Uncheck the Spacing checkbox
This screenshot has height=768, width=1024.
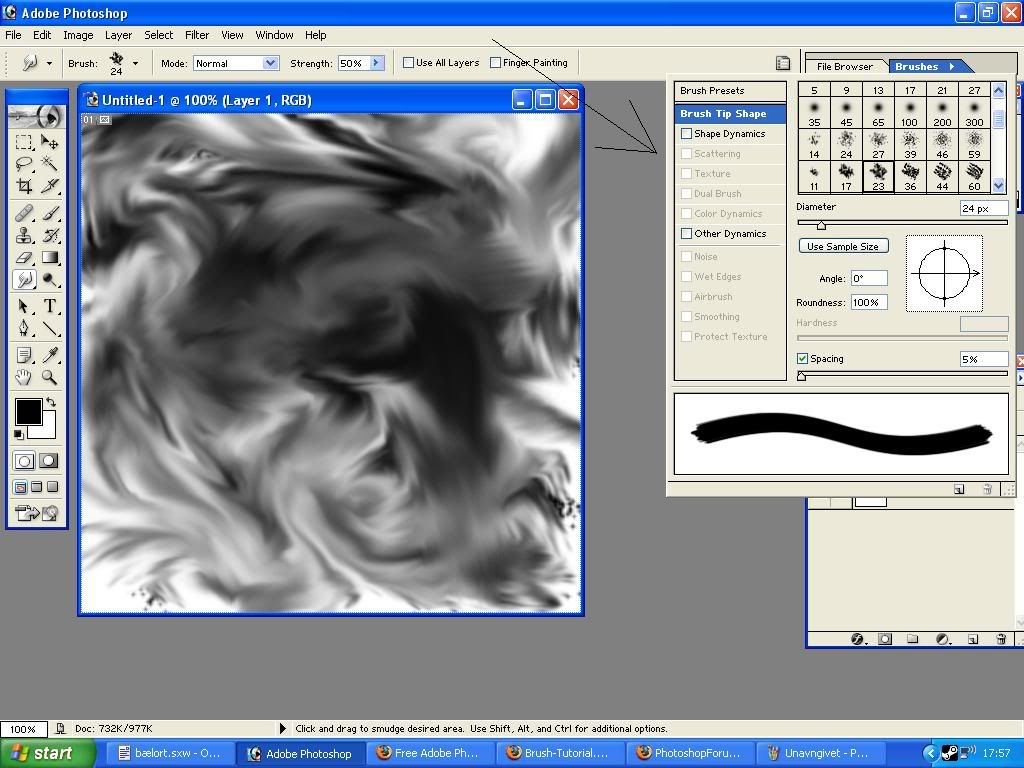803,359
